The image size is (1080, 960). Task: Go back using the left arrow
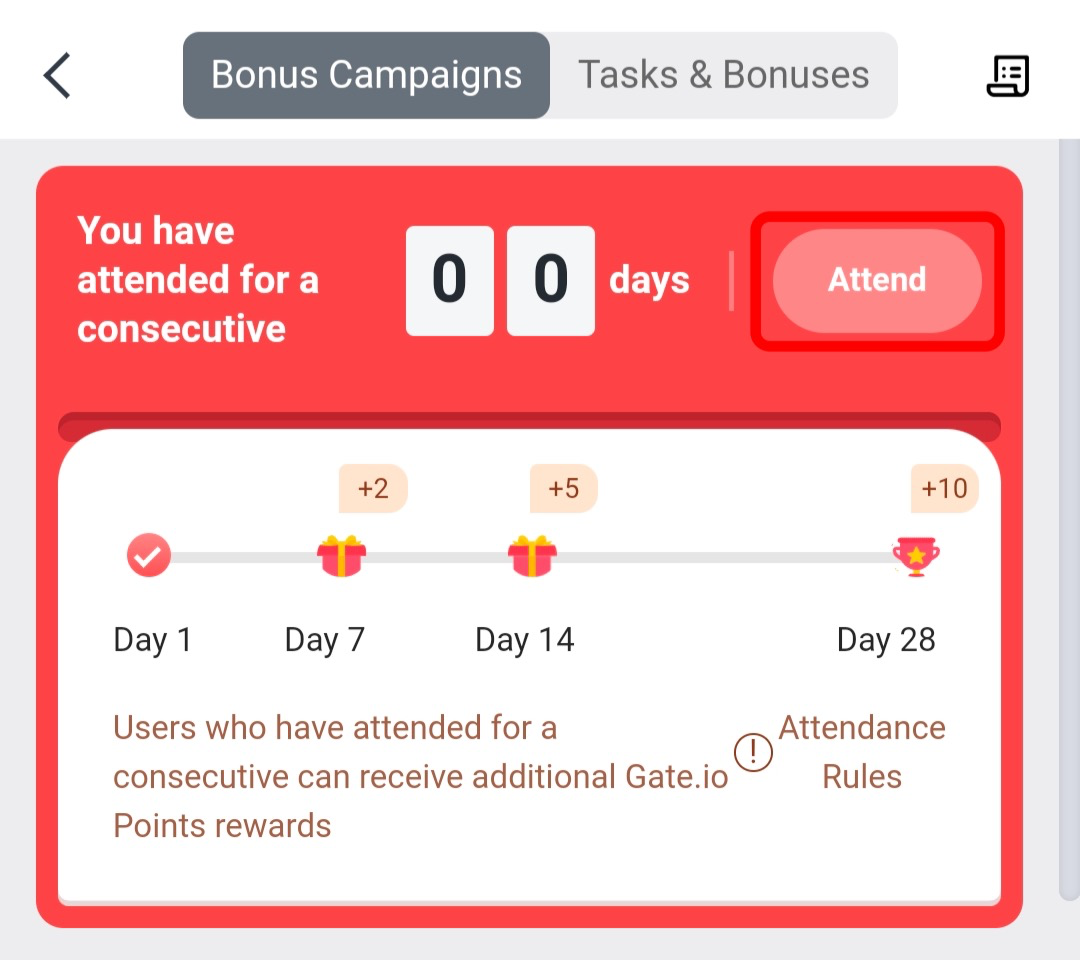57,76
